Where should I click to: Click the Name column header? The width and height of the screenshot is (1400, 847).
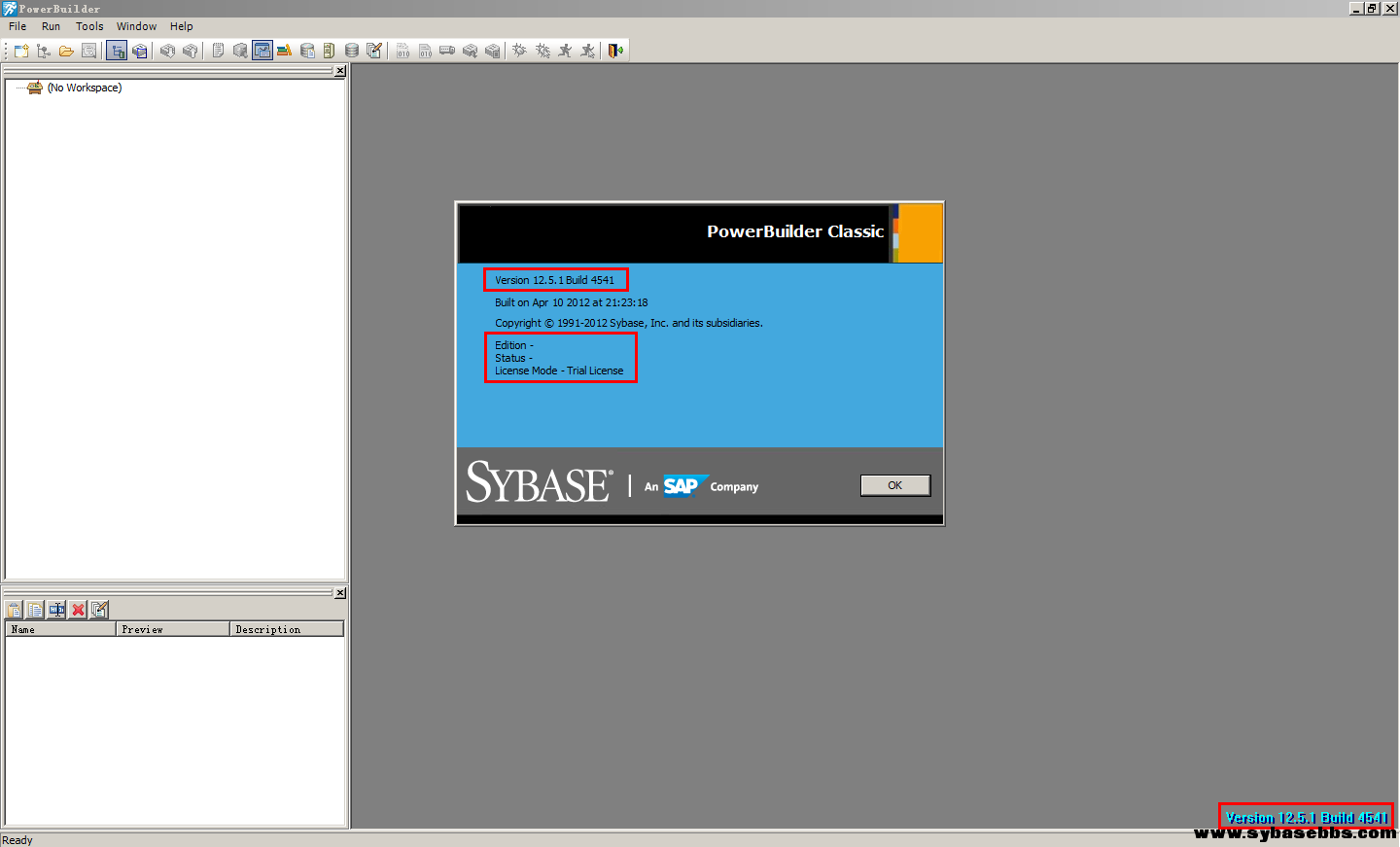coord(60,629)
